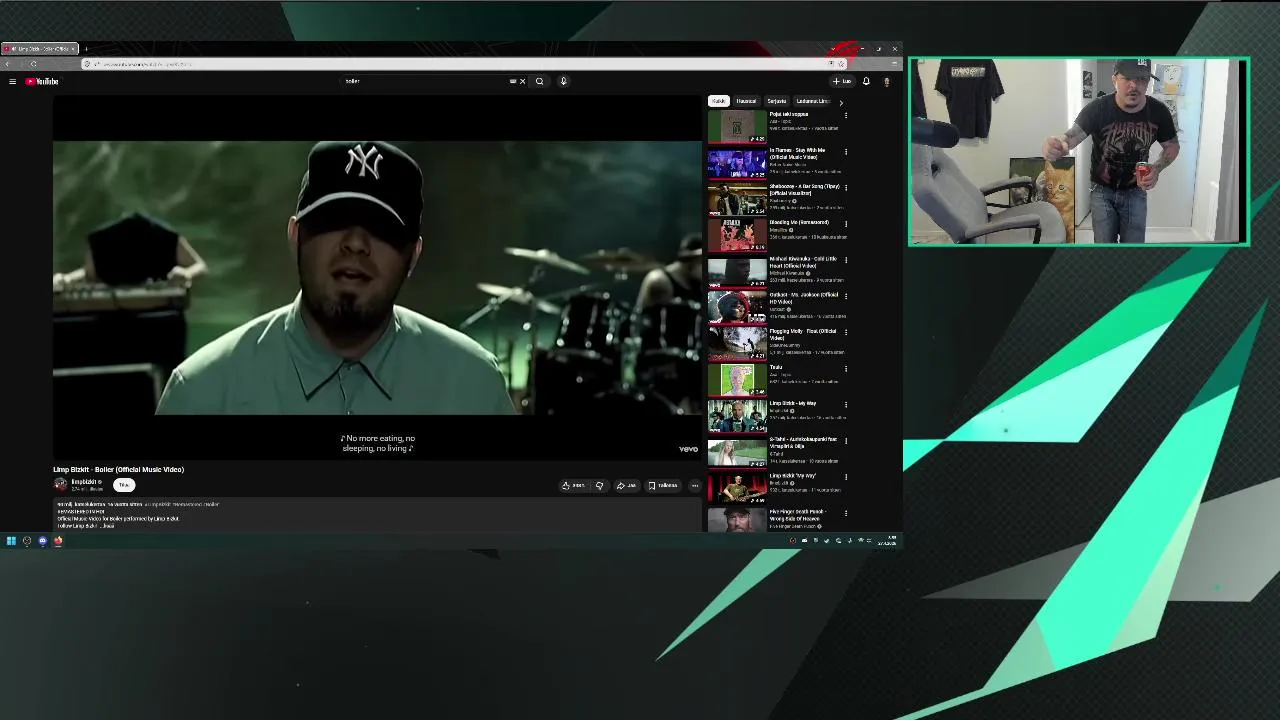Open options menu for In Flames Stay With Me
The height and width of the screenshot is (720, 1280).
[x=846, y=152]
